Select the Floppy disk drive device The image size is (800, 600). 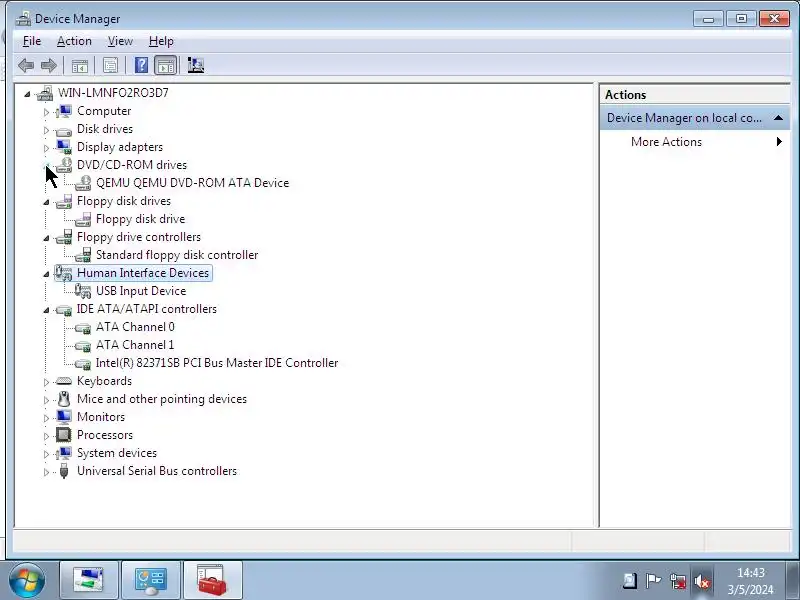[140, 219]
